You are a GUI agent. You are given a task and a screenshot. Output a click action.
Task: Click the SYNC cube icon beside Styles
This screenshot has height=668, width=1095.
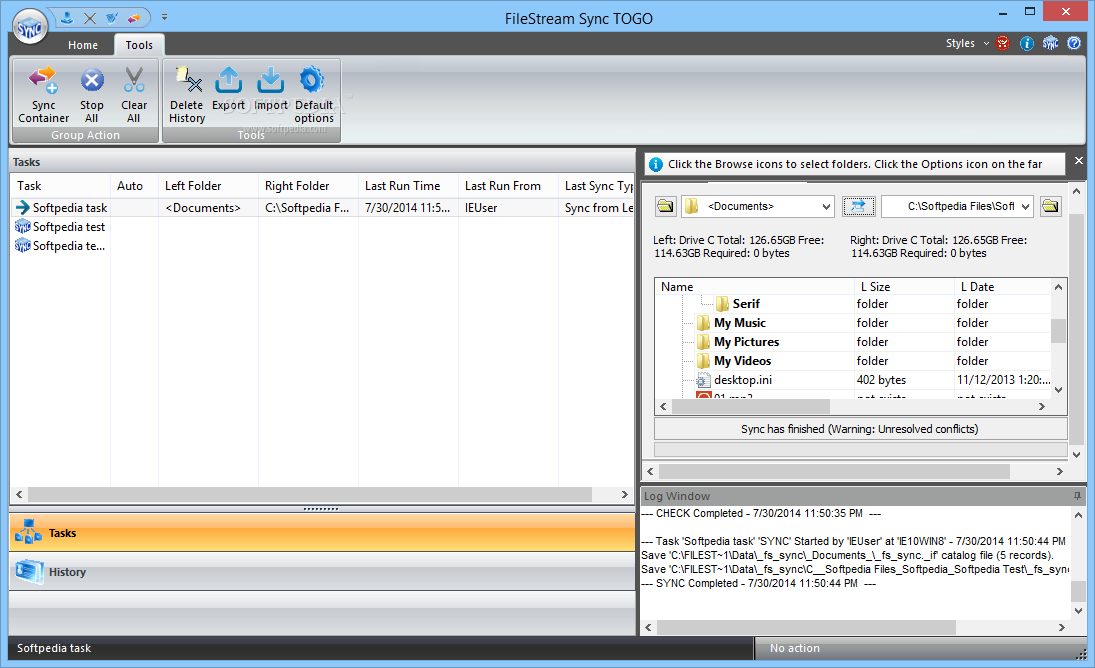click(x=1050, y=43)
